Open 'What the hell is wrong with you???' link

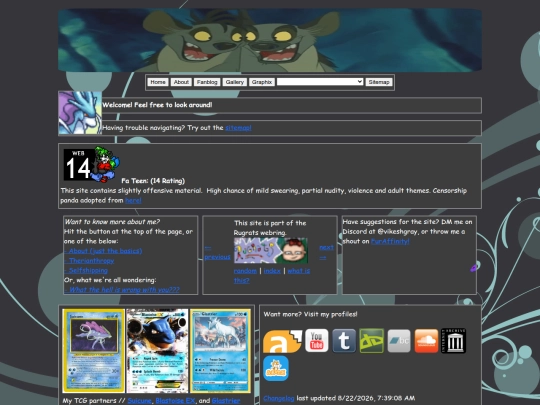tap(122, 290)
